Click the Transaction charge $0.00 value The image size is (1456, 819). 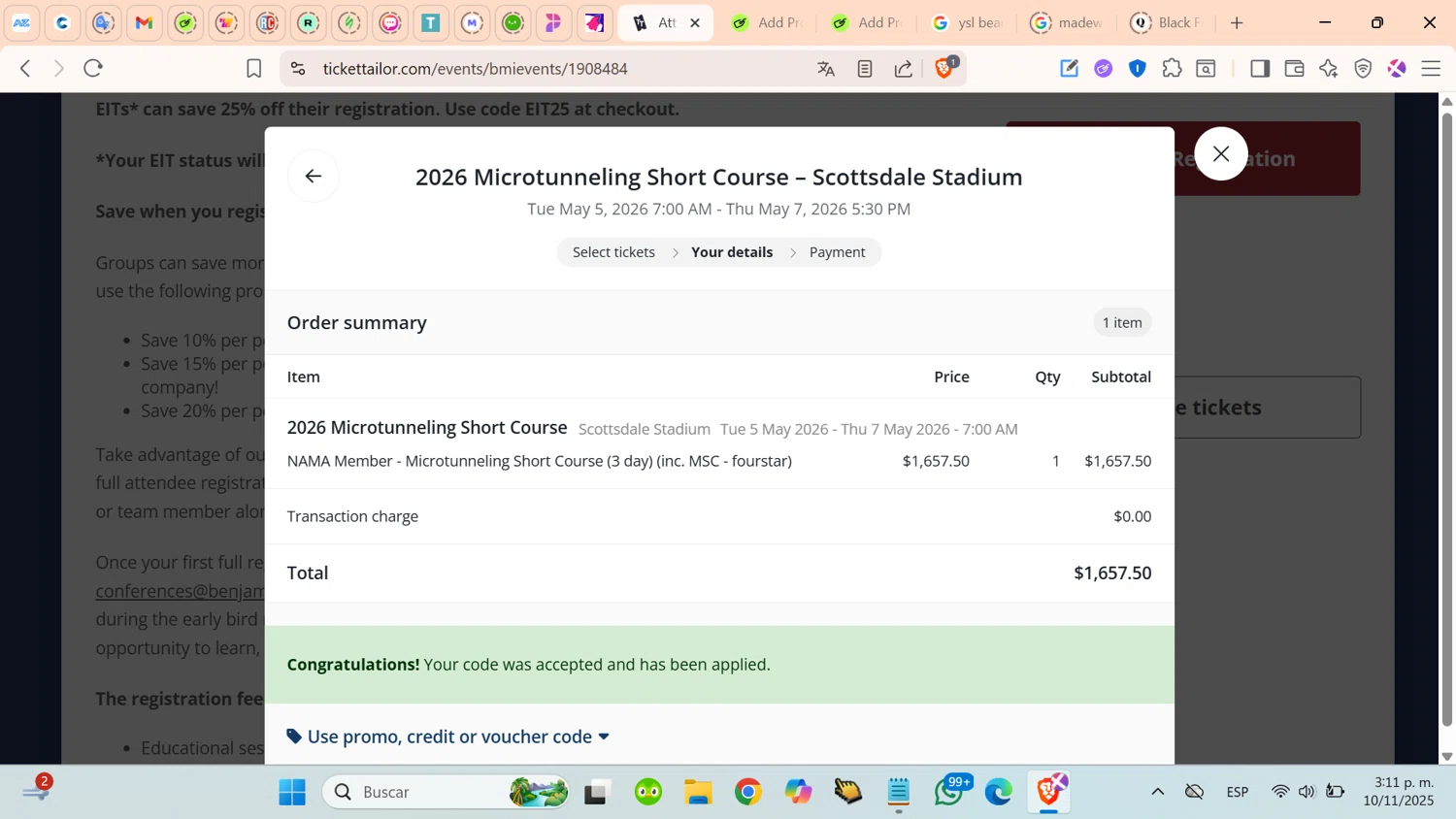pos(1133,516)
